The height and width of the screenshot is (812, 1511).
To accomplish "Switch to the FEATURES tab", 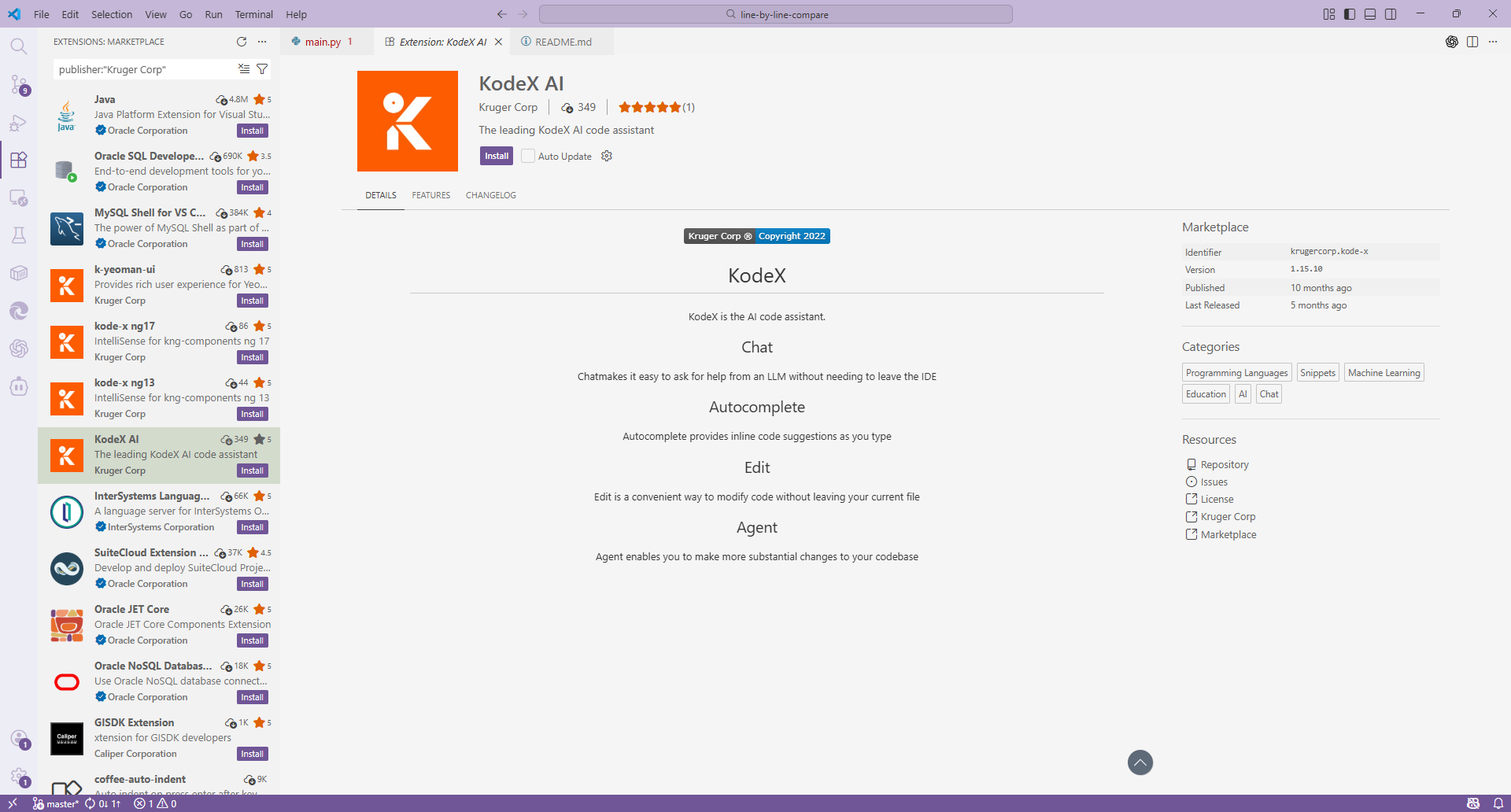I will [430, 195].
